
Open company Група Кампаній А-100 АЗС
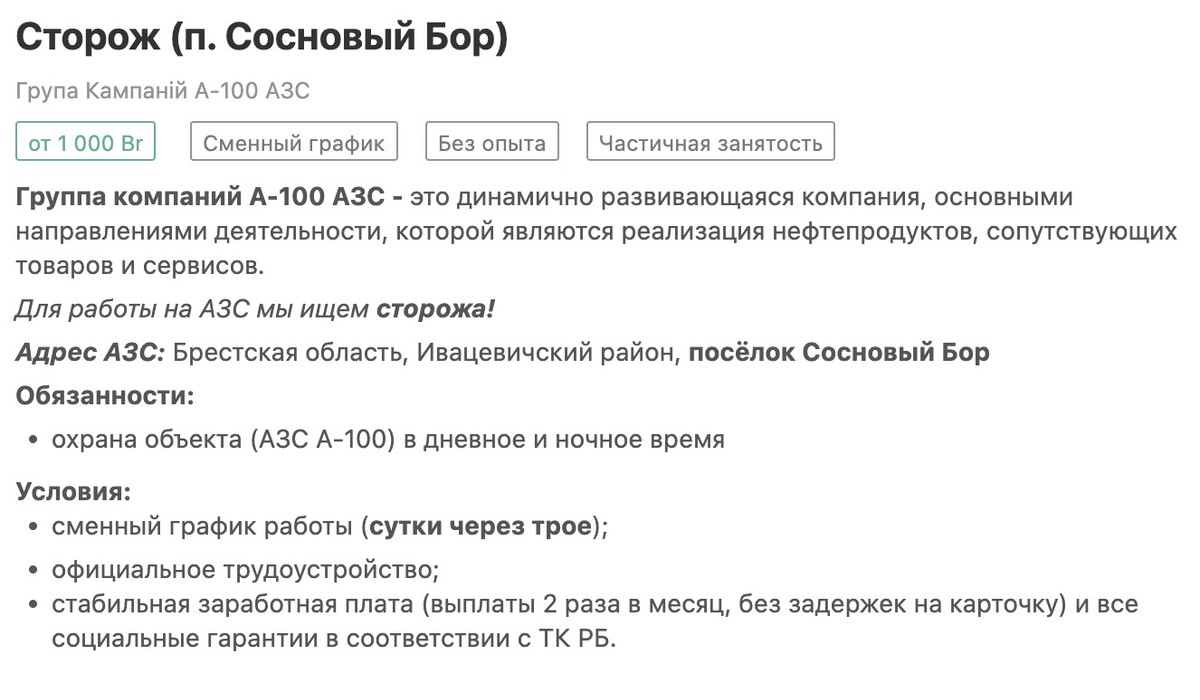click(x=163, y=92)
